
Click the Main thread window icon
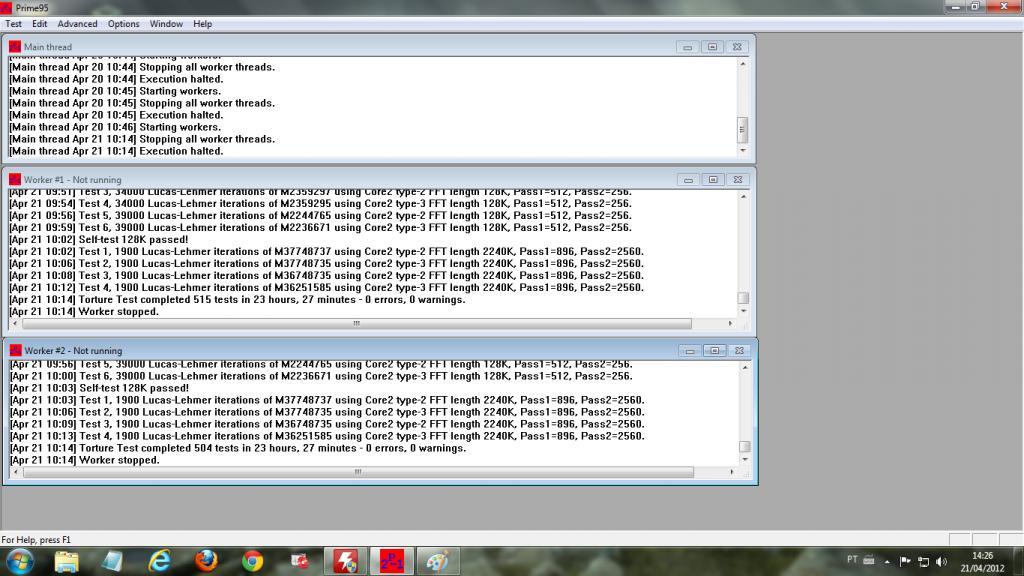[x=14, y=47]
